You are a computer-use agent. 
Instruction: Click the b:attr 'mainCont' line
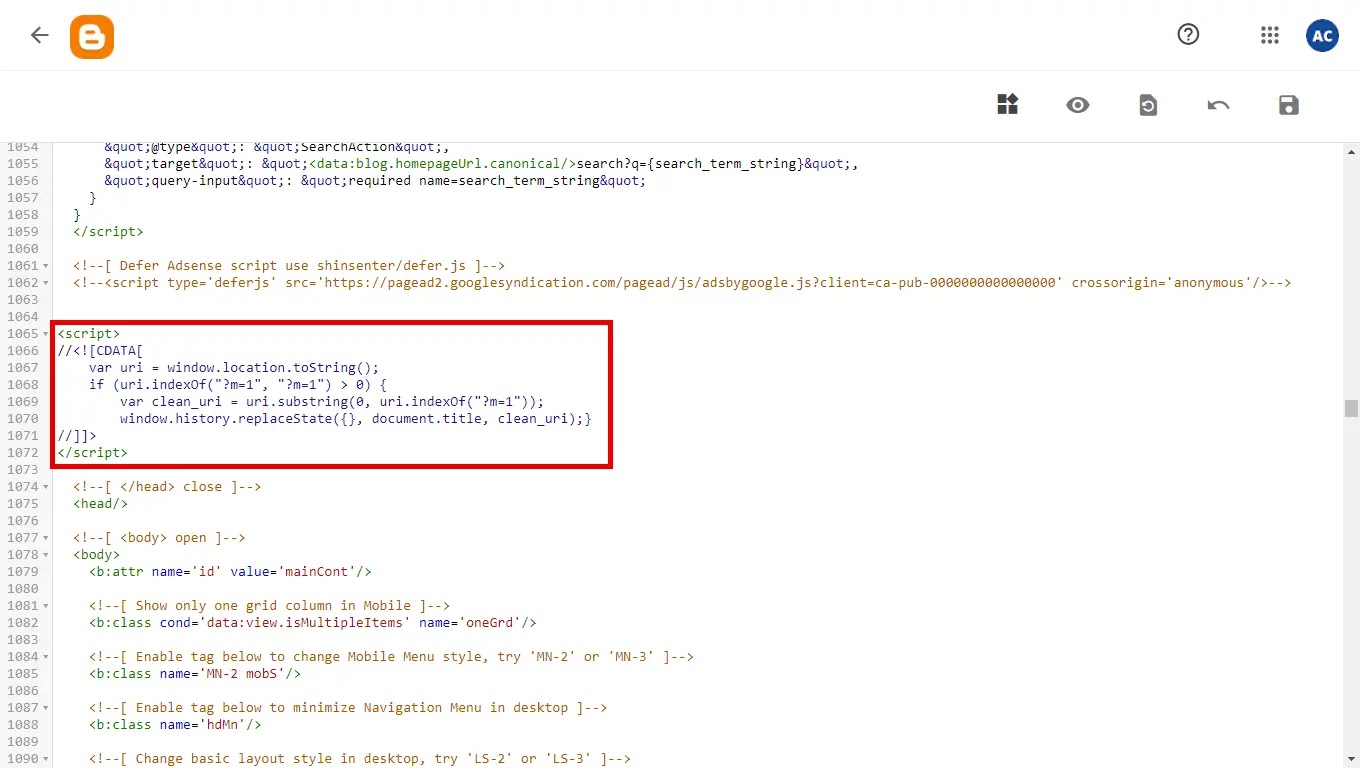pos(230,571)
